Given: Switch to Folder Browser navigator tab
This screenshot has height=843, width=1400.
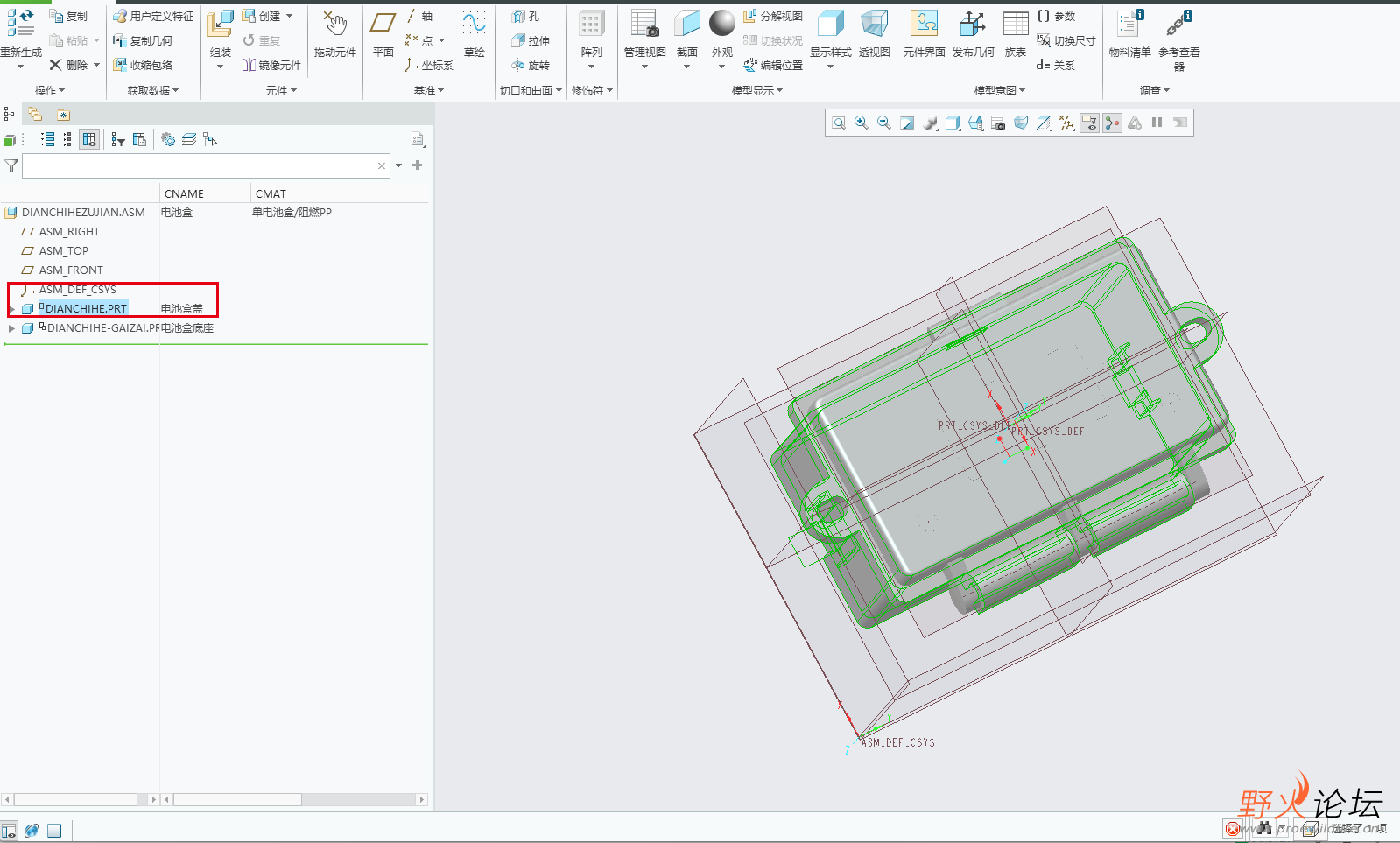Looking at the screenshot, I should (x=35, y=114).
